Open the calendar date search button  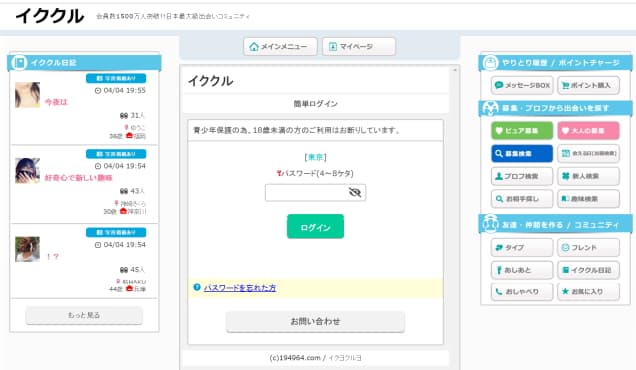click(x=589, y=153)
